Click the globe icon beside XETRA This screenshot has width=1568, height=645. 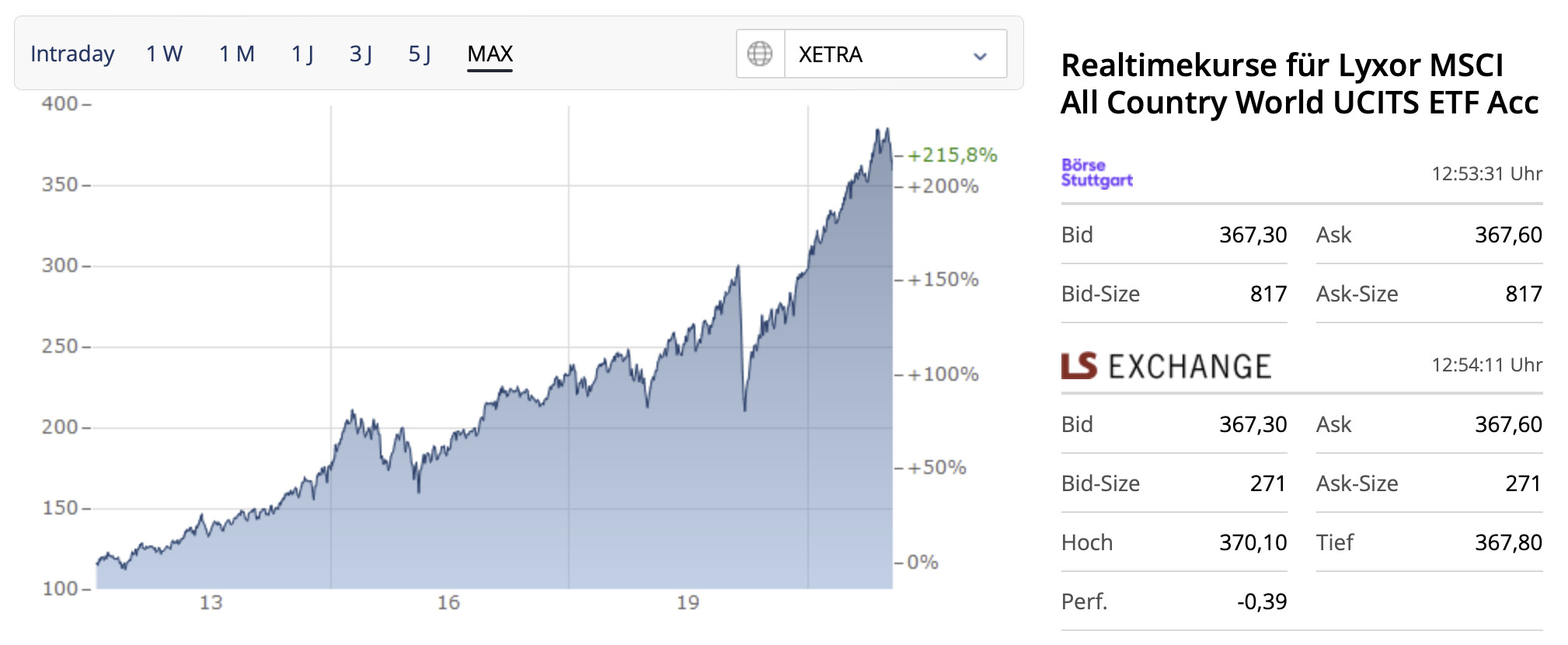tap(759, 54)
